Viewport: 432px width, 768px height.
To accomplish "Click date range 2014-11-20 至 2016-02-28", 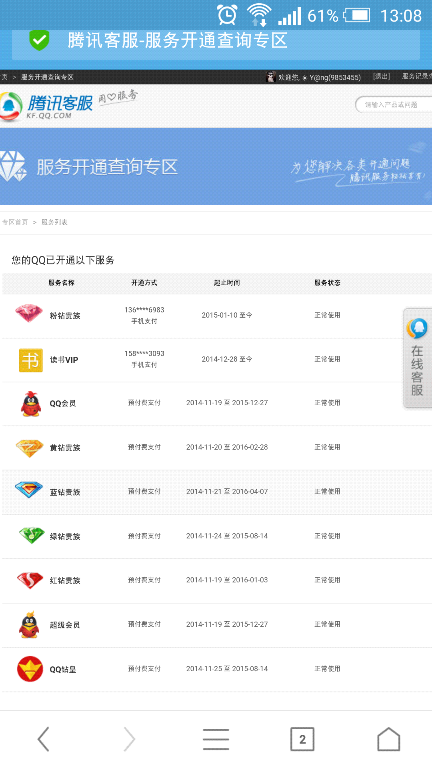I will pyautogui.click(x=227, y=447).
